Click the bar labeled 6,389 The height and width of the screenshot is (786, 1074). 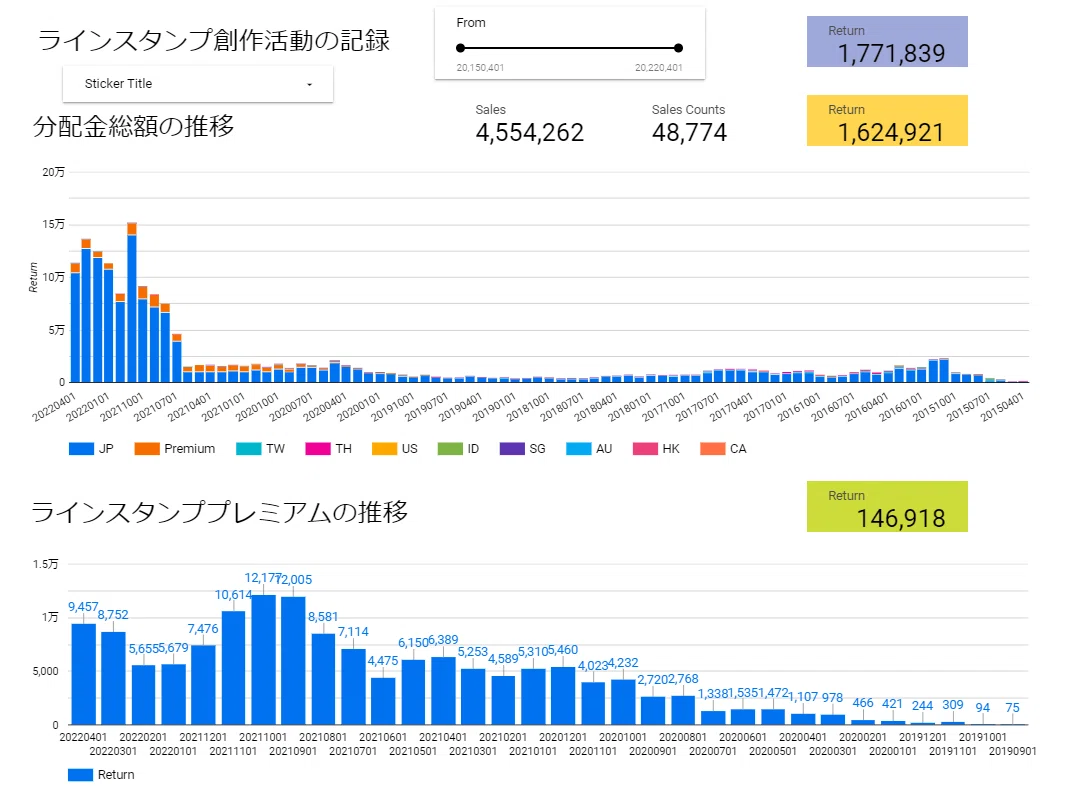click(443, 691)
